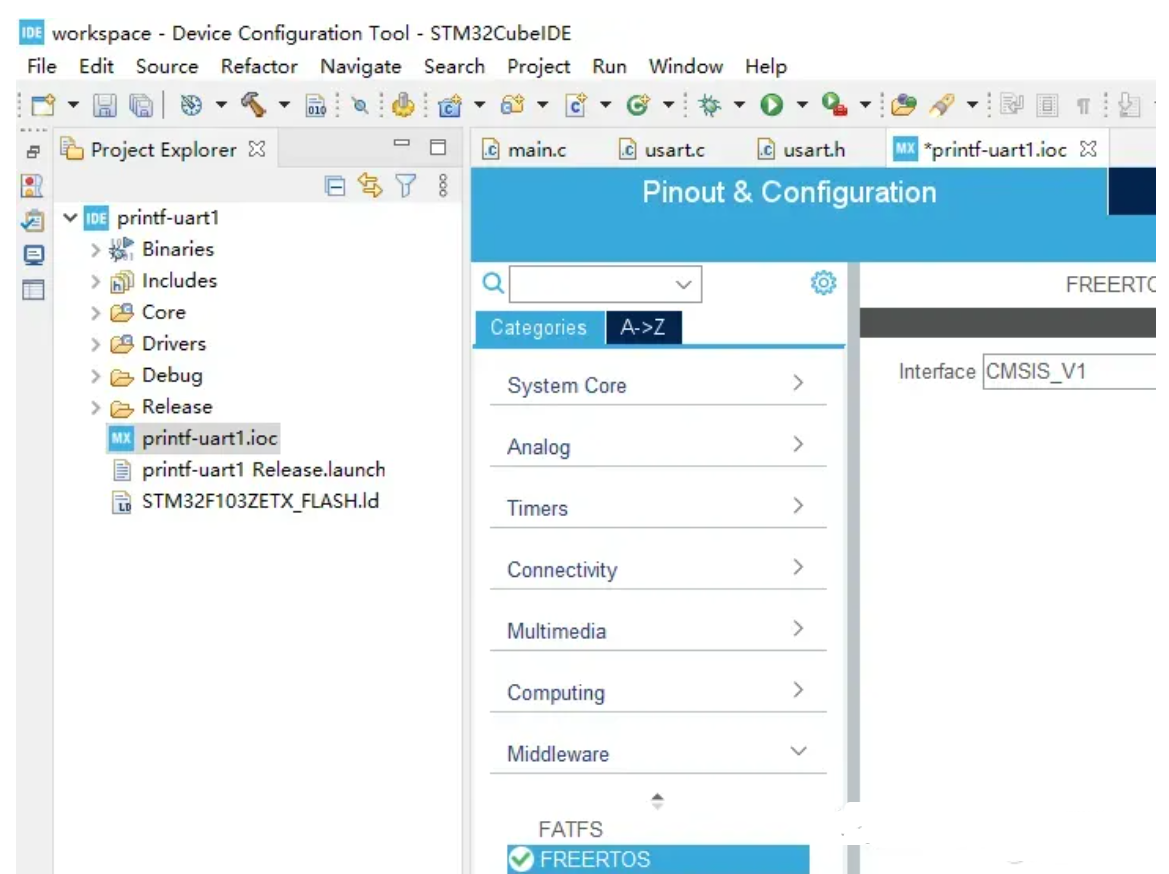Click the settings gear in Categories panel
Viewport: 1169px width, 874px height.
(823, 283)
